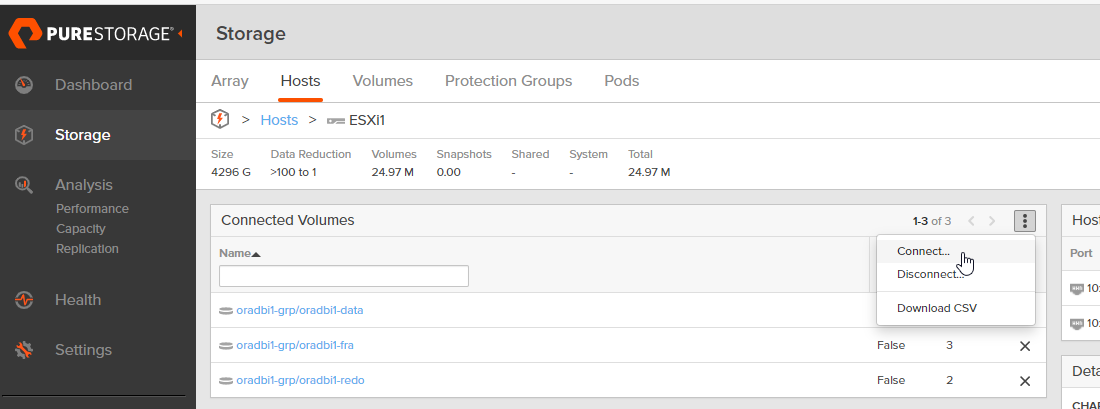Image resolution: width=1100 pixels, height=409 pixels.
Task: Go to previous page of Connected Volumes
Action: click(x=972, y=221)
